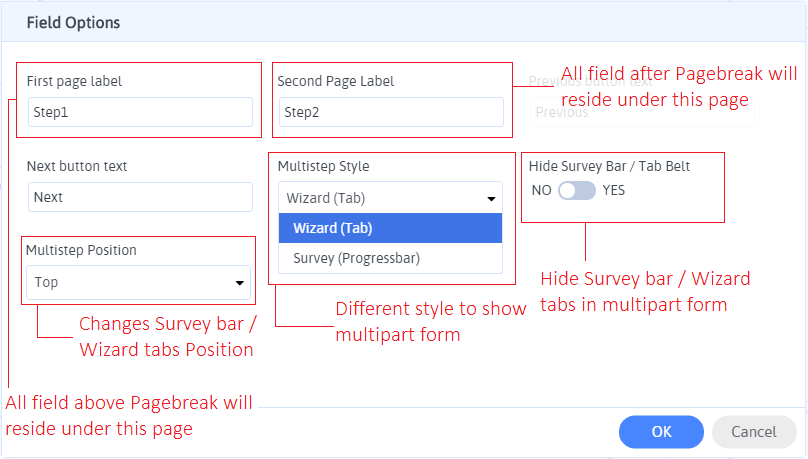Click the Multistep Position label text
808x459 pixels.
click(81, 250)
